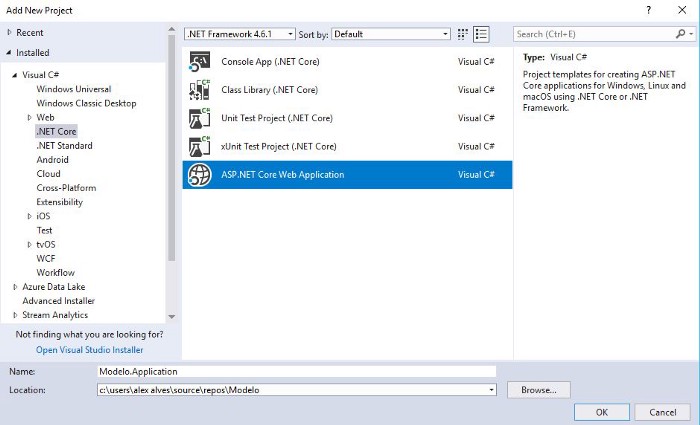Click the category tree scrollbar up arrow
This screenshot has width=700, height=425.
click(x=171, y=29)
